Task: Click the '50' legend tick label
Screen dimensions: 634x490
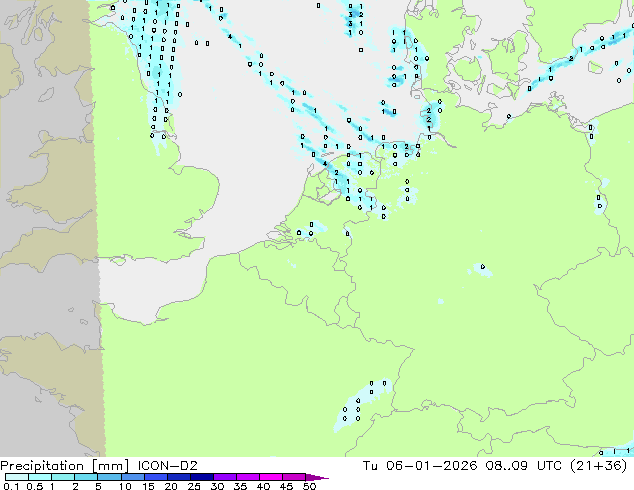Action: 309,486
